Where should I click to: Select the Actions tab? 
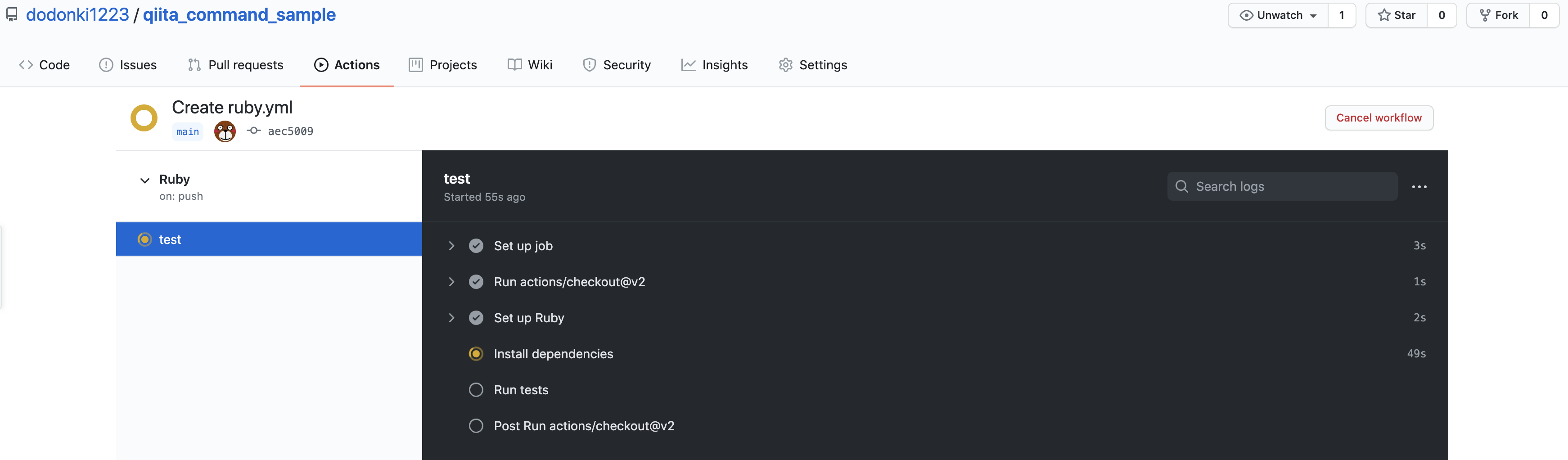pos(347,65)
